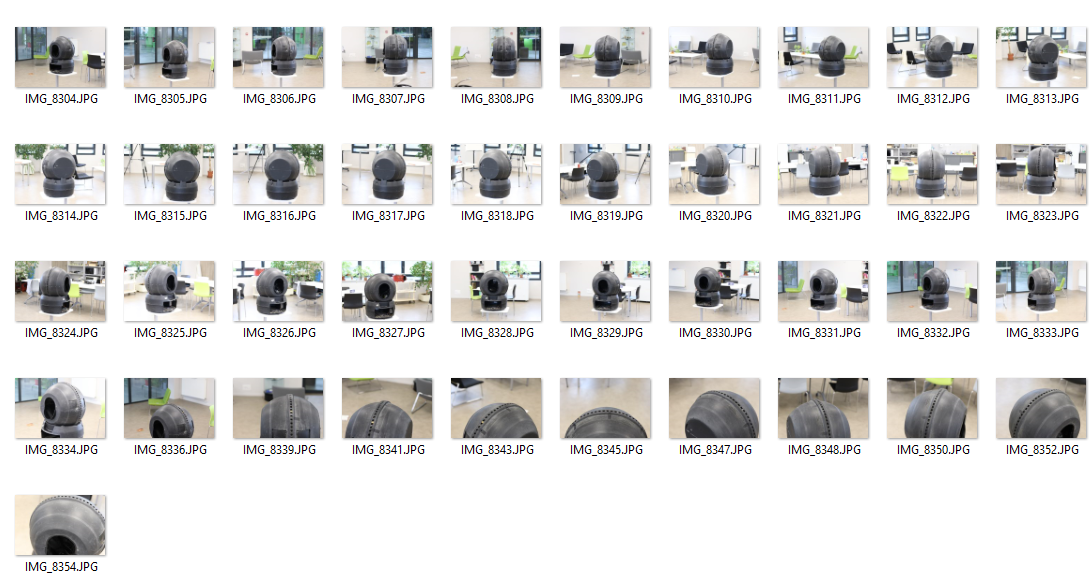Image resolution: width=1091 pixels, height=583 pixels.
Task: Click the IMG_8323.JPG name label
Action: point(1042,216)
